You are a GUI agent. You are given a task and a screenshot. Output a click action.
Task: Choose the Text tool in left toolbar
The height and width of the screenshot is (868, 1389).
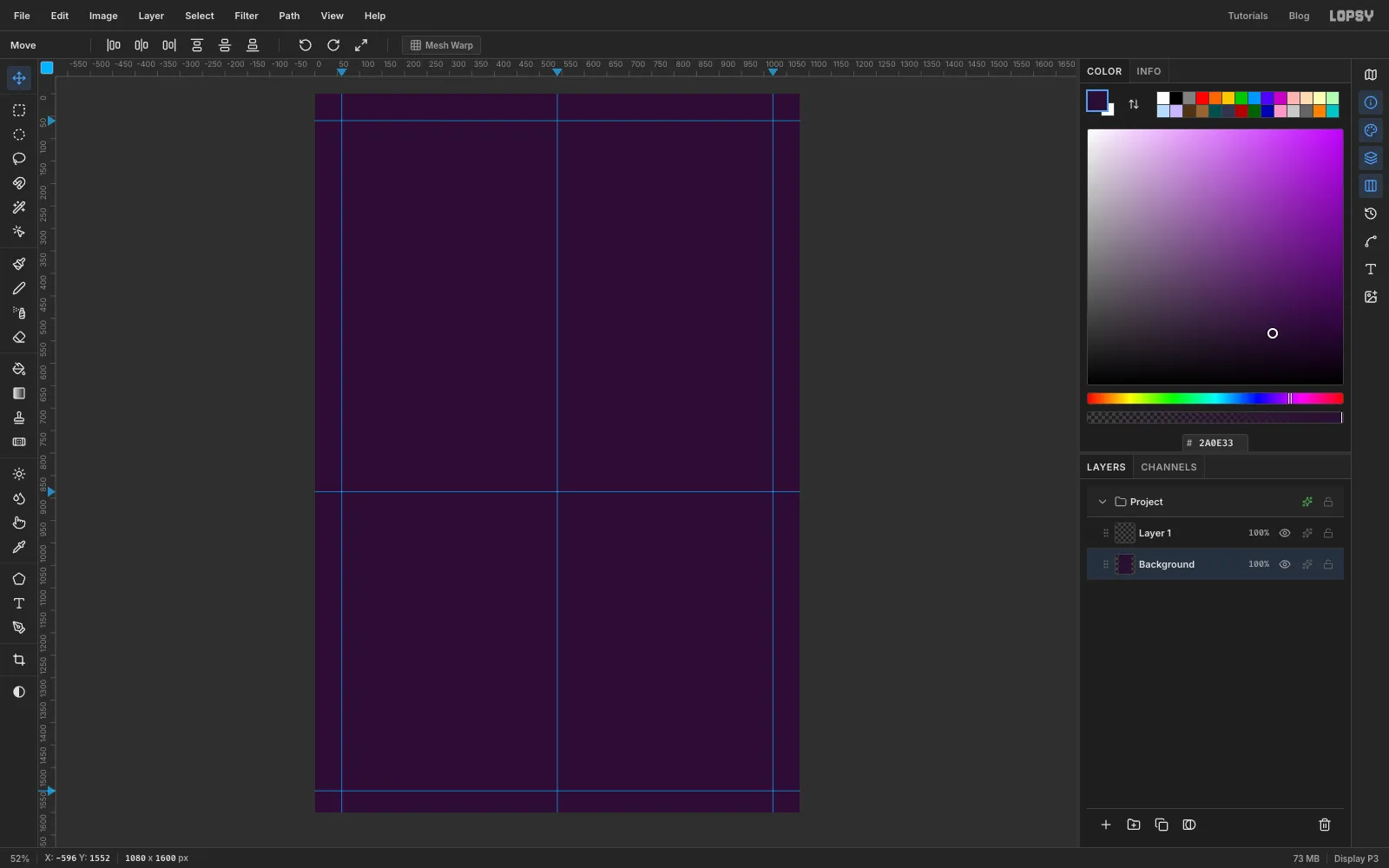(x=19, y=603)
